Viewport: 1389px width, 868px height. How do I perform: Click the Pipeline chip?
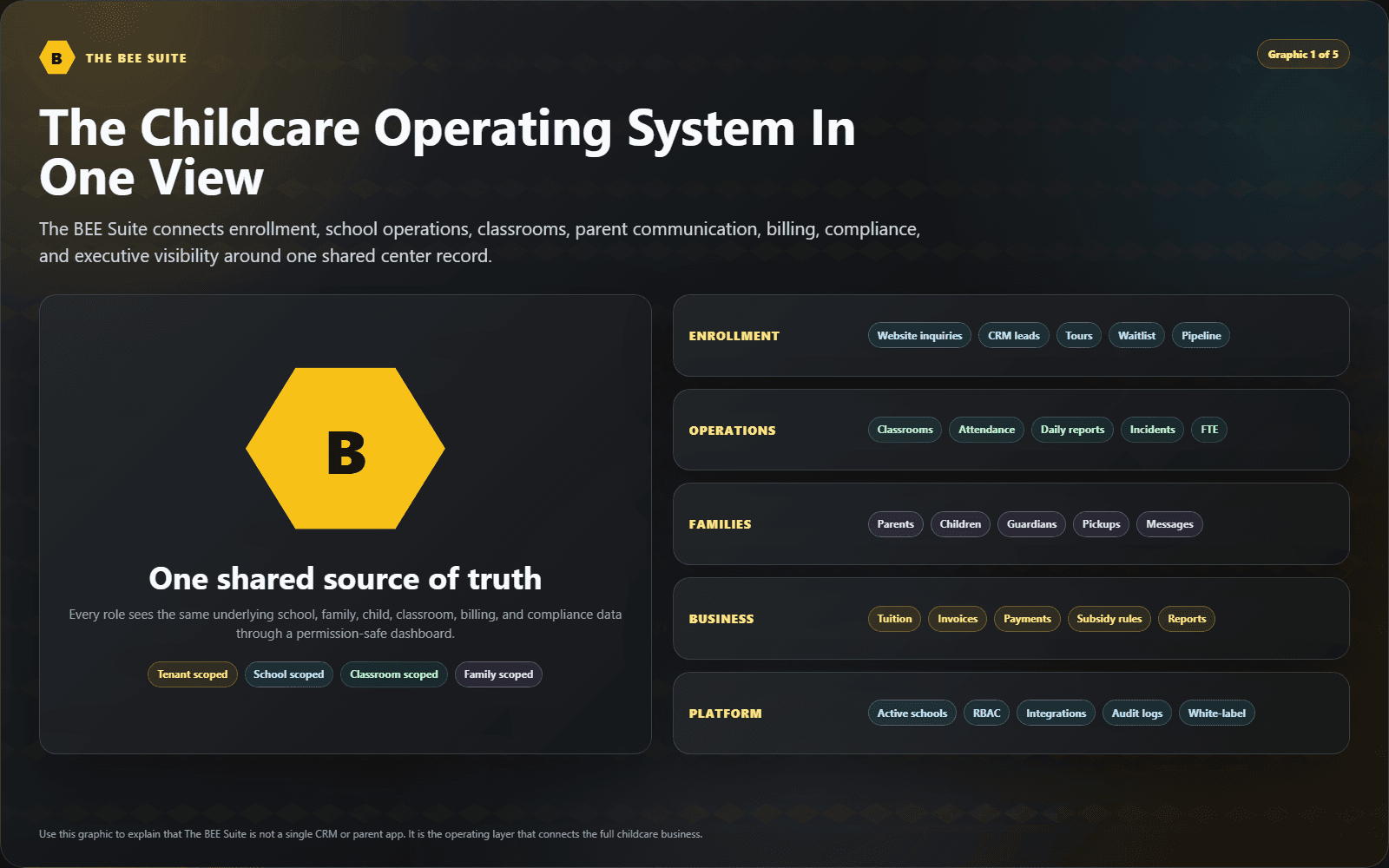[x=1201, y=336]
